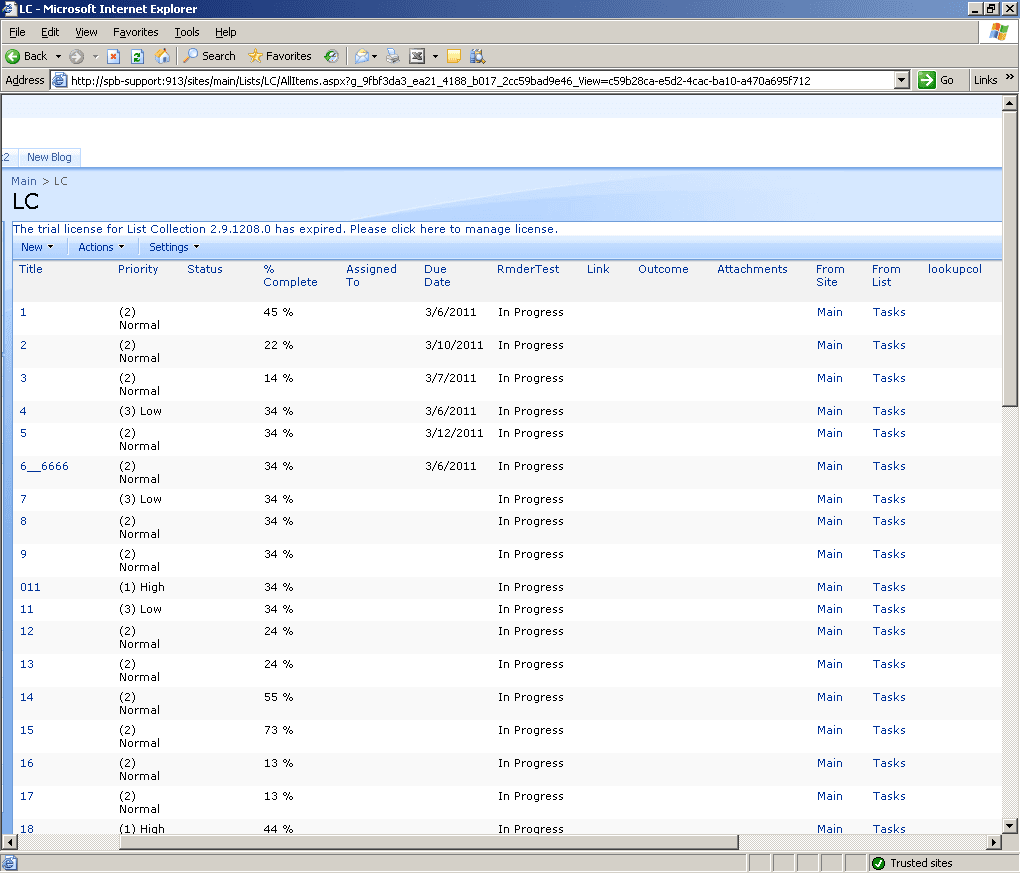Open the Help menu
The height and width of the screenshot is (873, 1020).
226,32
